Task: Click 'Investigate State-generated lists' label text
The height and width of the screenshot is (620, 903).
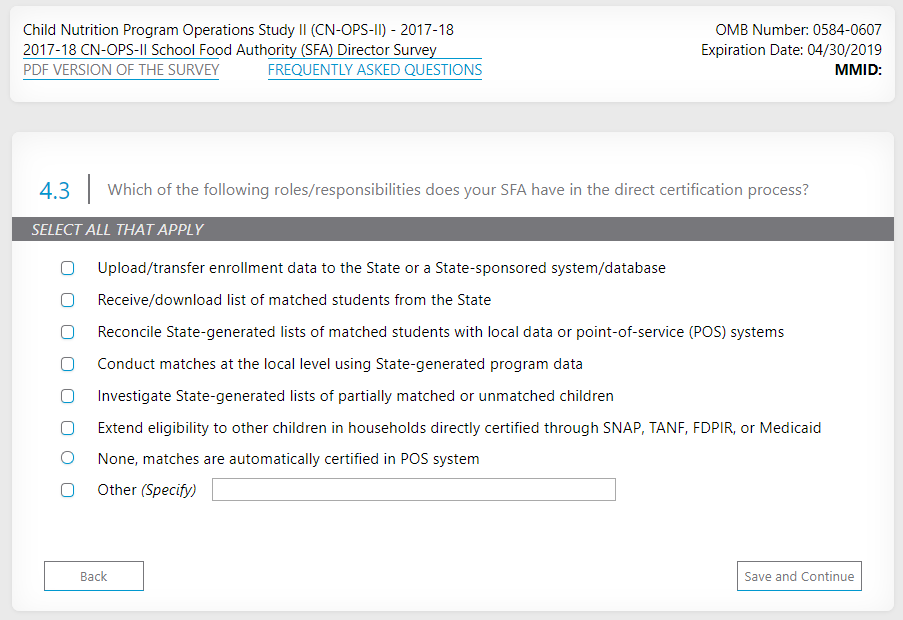Action: [x=355, y=396]
